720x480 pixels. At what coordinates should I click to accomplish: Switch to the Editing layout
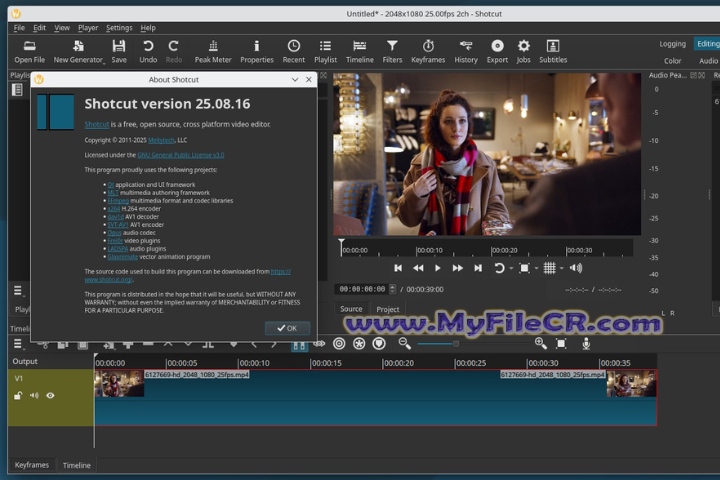pyautogui.click(x=707, y=44)
